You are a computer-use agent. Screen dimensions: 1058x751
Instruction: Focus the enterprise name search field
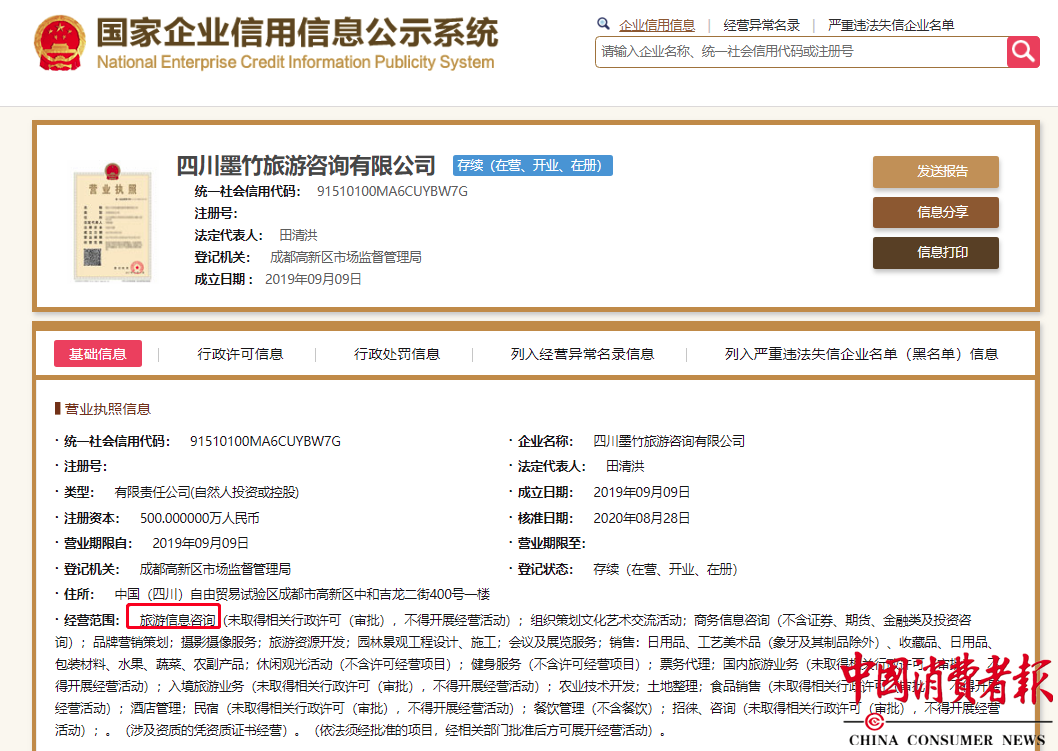tap(801, 52)
